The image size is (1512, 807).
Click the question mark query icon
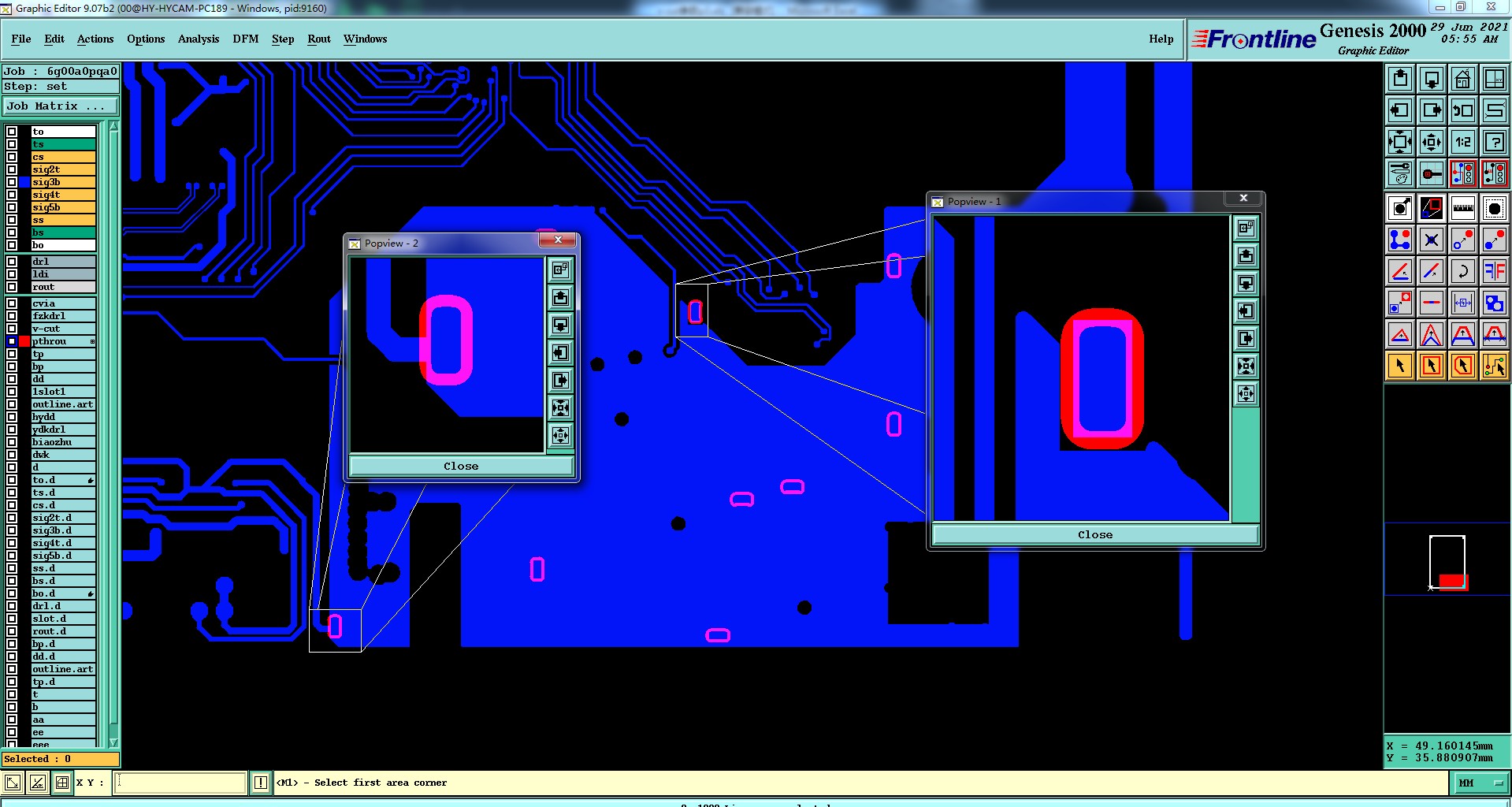click(1495, 142)
